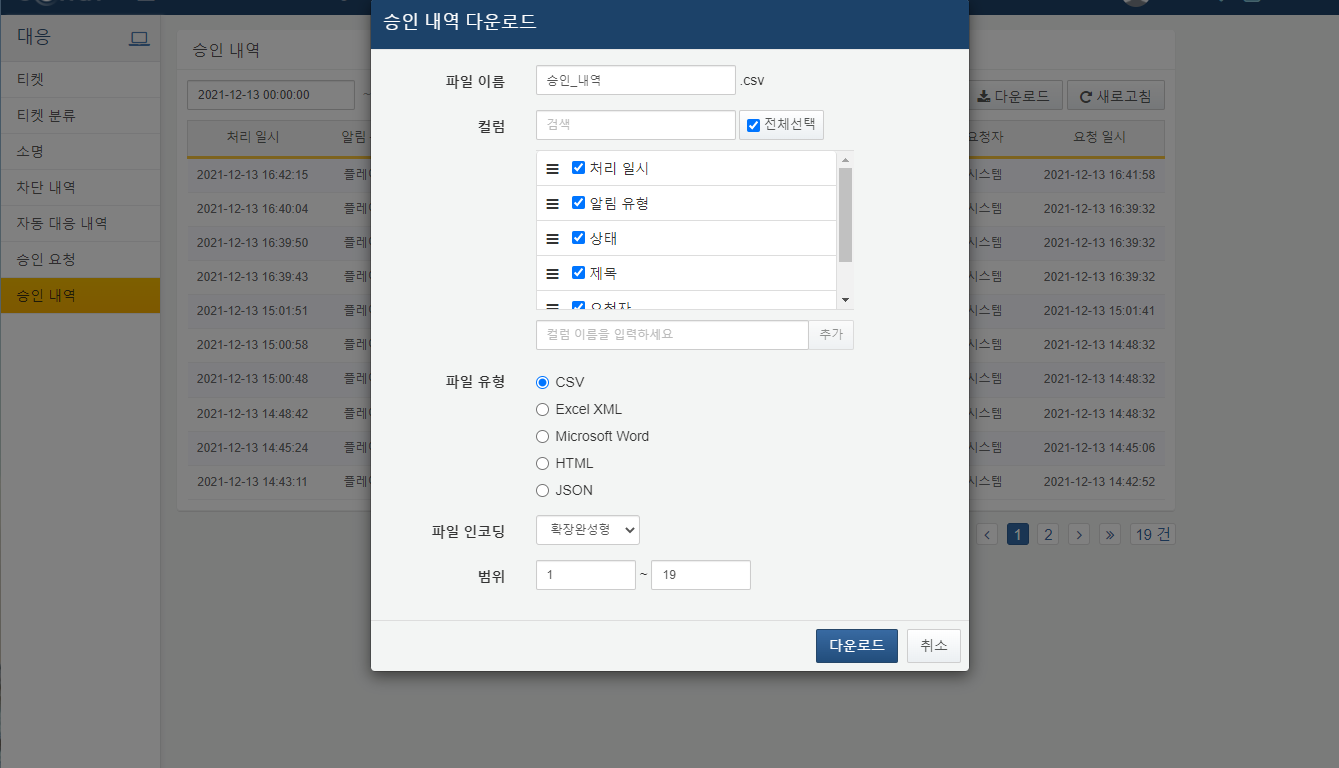Click drag handle icon for 알림 유형 column
1339x768 pixels.
pos(552,204)
